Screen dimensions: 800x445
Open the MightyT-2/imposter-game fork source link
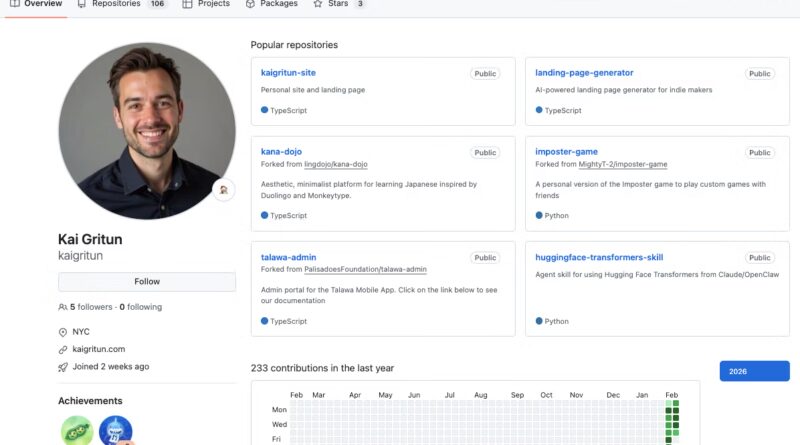pos(623,164)
